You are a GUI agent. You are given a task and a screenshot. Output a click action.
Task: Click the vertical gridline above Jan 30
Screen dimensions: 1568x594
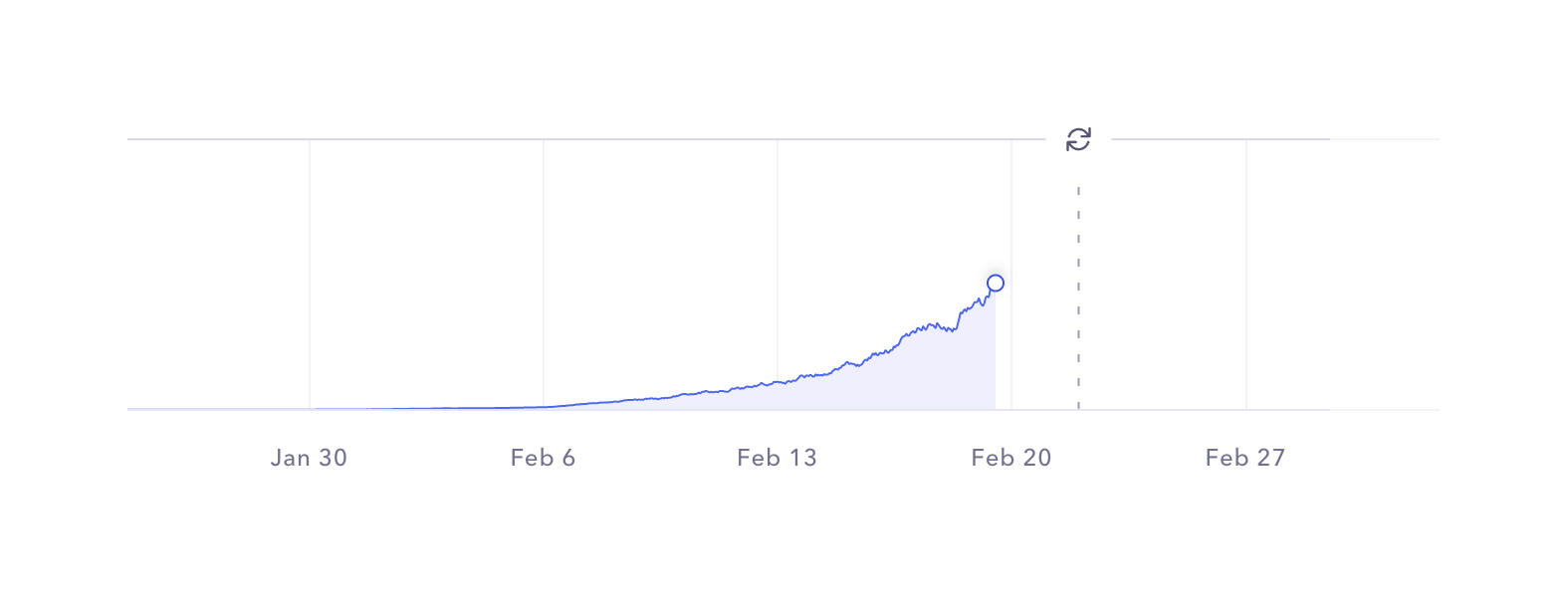coord(310,269)
